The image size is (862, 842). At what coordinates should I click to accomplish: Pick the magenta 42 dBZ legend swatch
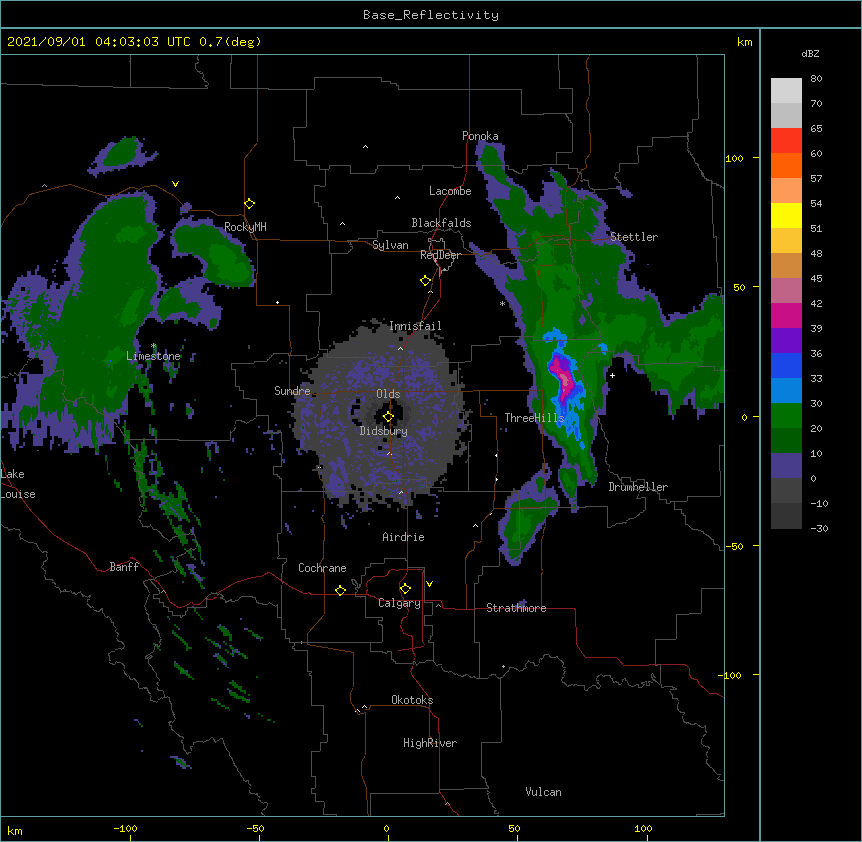pos(786,315)
